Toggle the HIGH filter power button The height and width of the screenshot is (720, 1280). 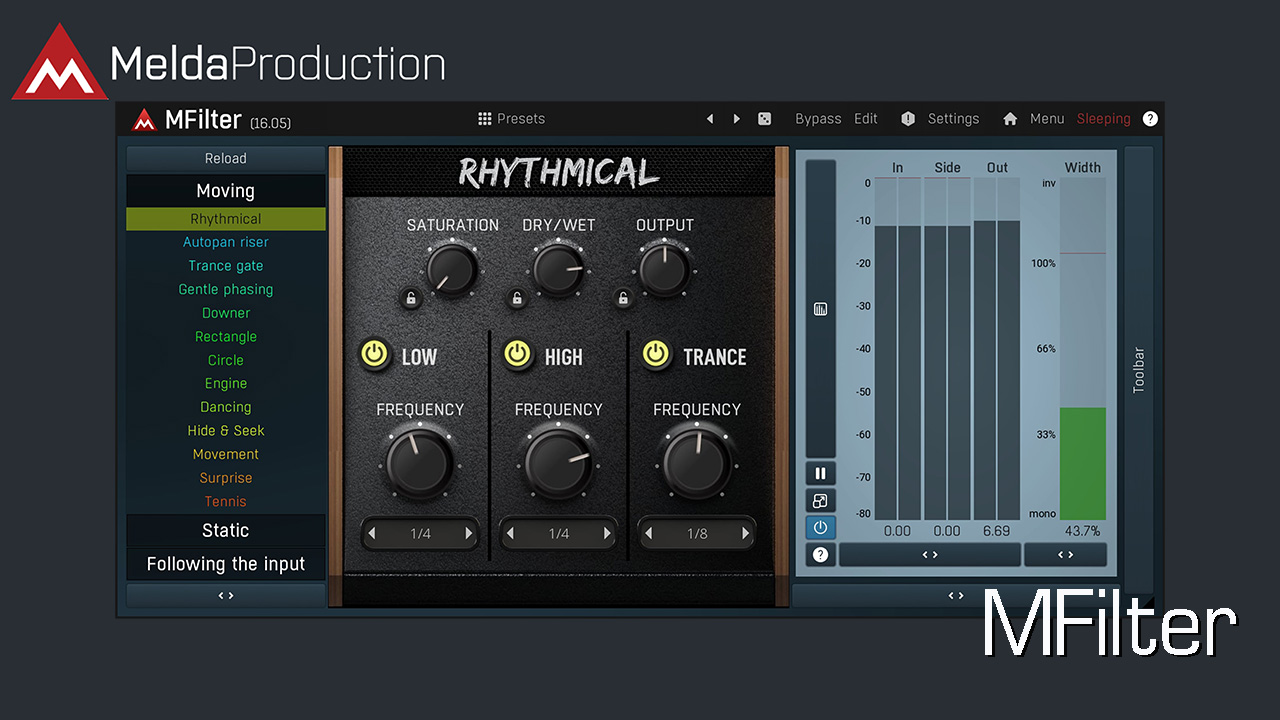click(517, 354)
